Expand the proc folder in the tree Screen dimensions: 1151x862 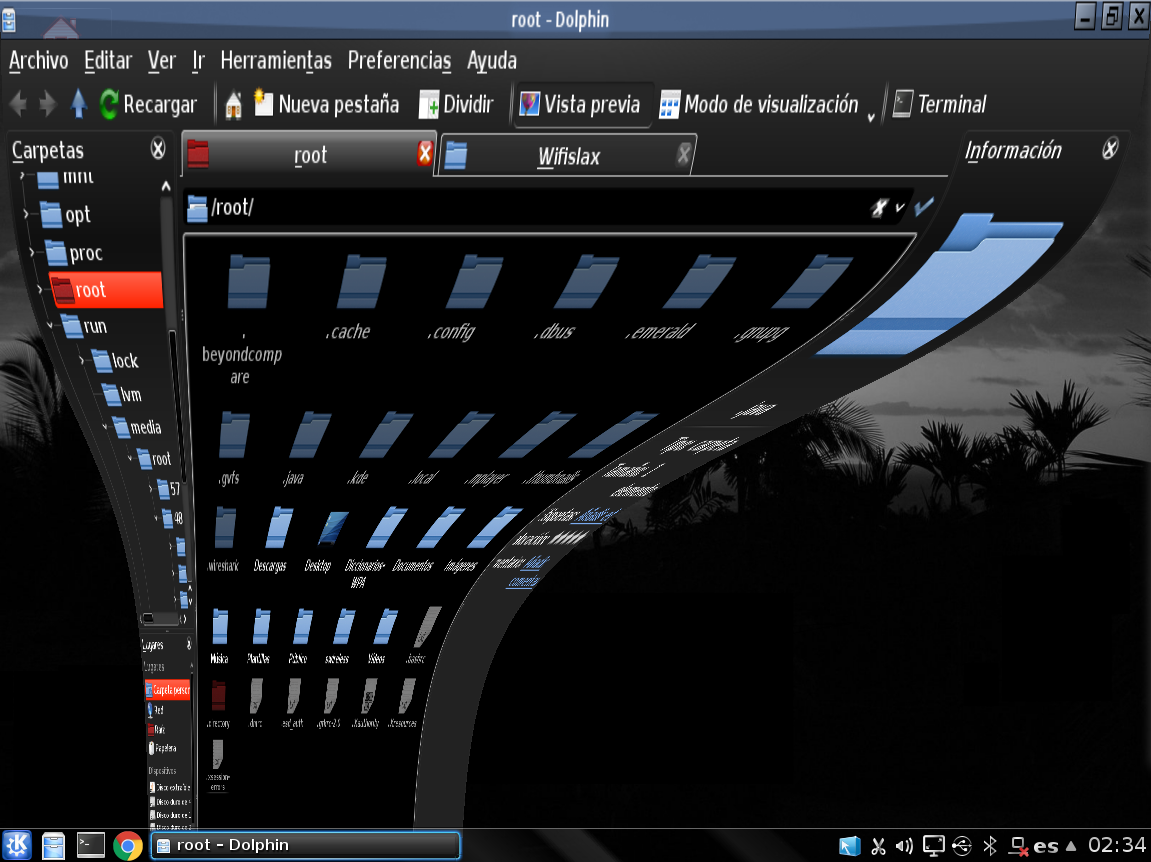(x=32, y=252)
